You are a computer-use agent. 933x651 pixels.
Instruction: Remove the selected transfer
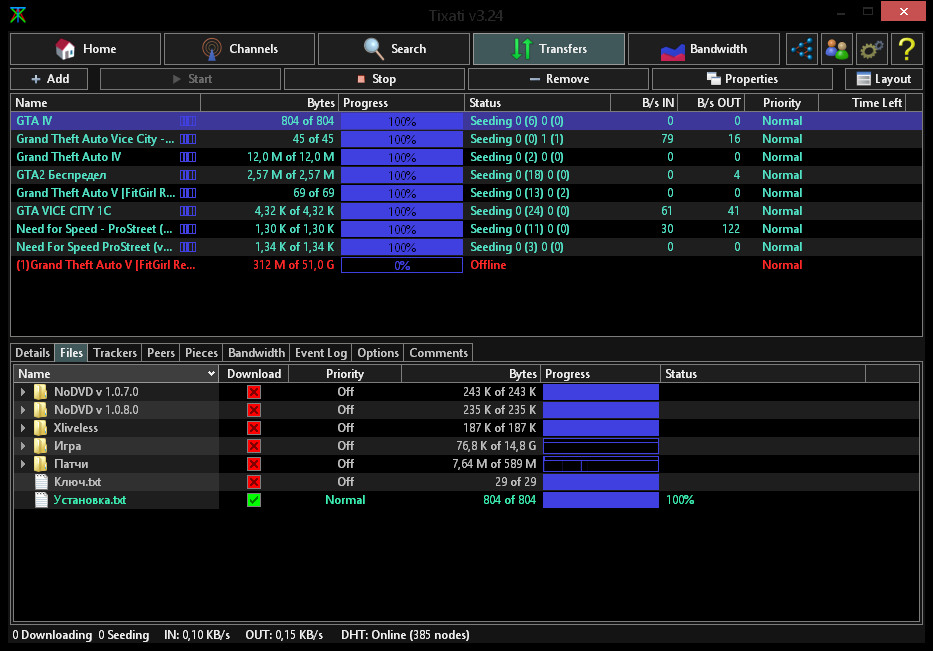(559, 79)
